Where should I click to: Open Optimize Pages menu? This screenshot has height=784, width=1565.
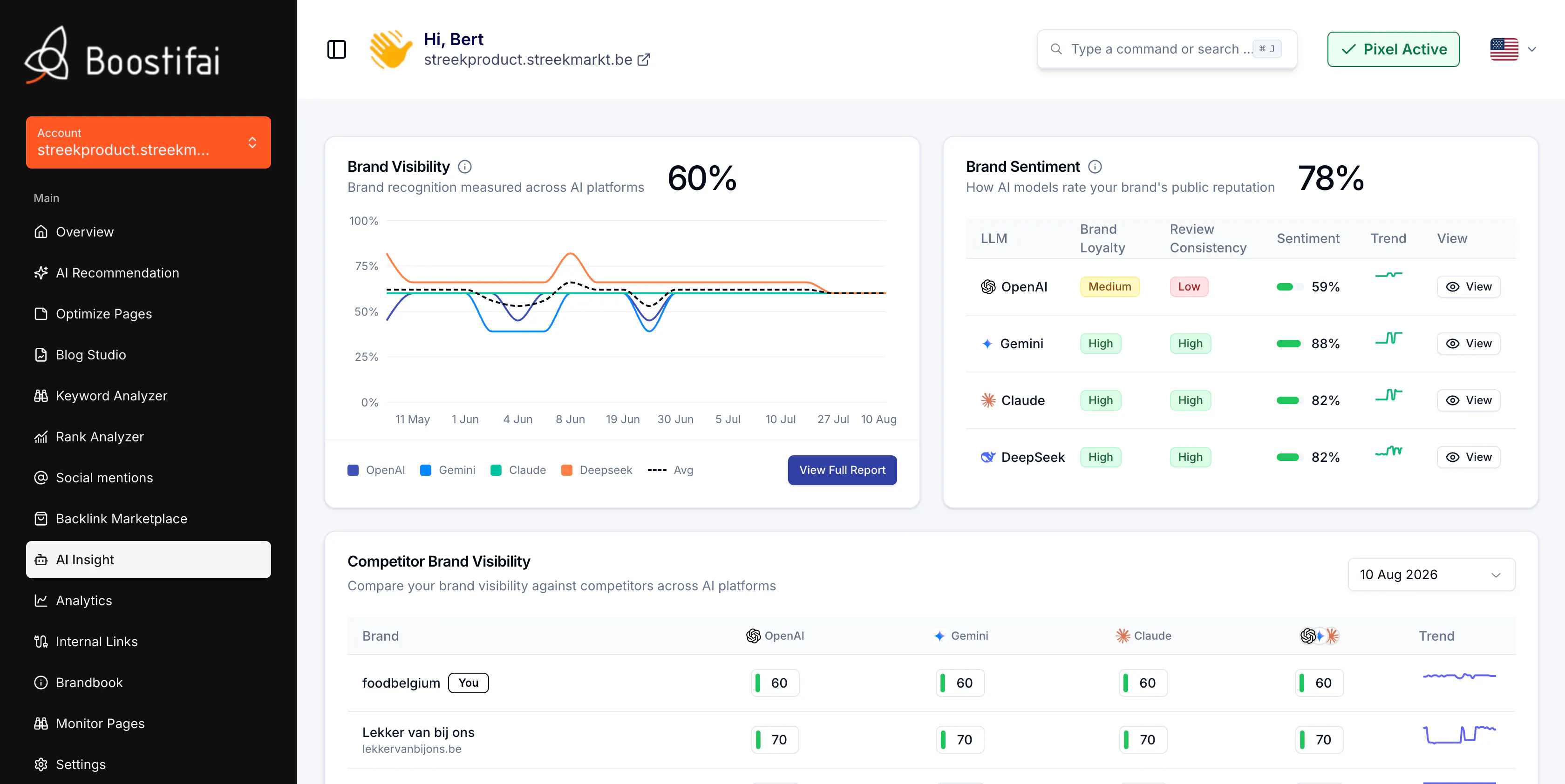tap(148, 313)
